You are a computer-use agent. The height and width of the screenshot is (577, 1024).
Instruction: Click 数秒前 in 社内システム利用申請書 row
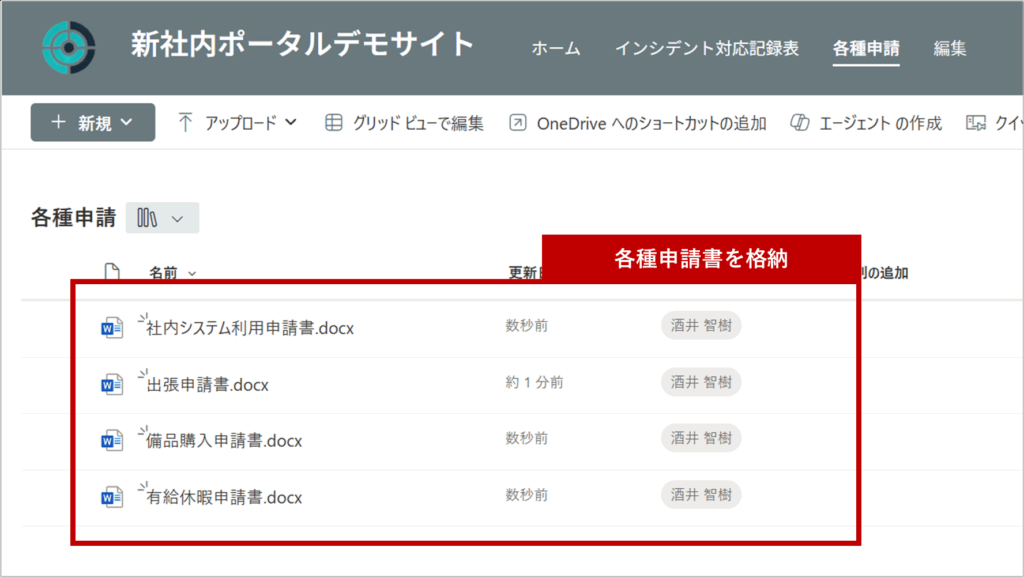click(x=526, y=326)
